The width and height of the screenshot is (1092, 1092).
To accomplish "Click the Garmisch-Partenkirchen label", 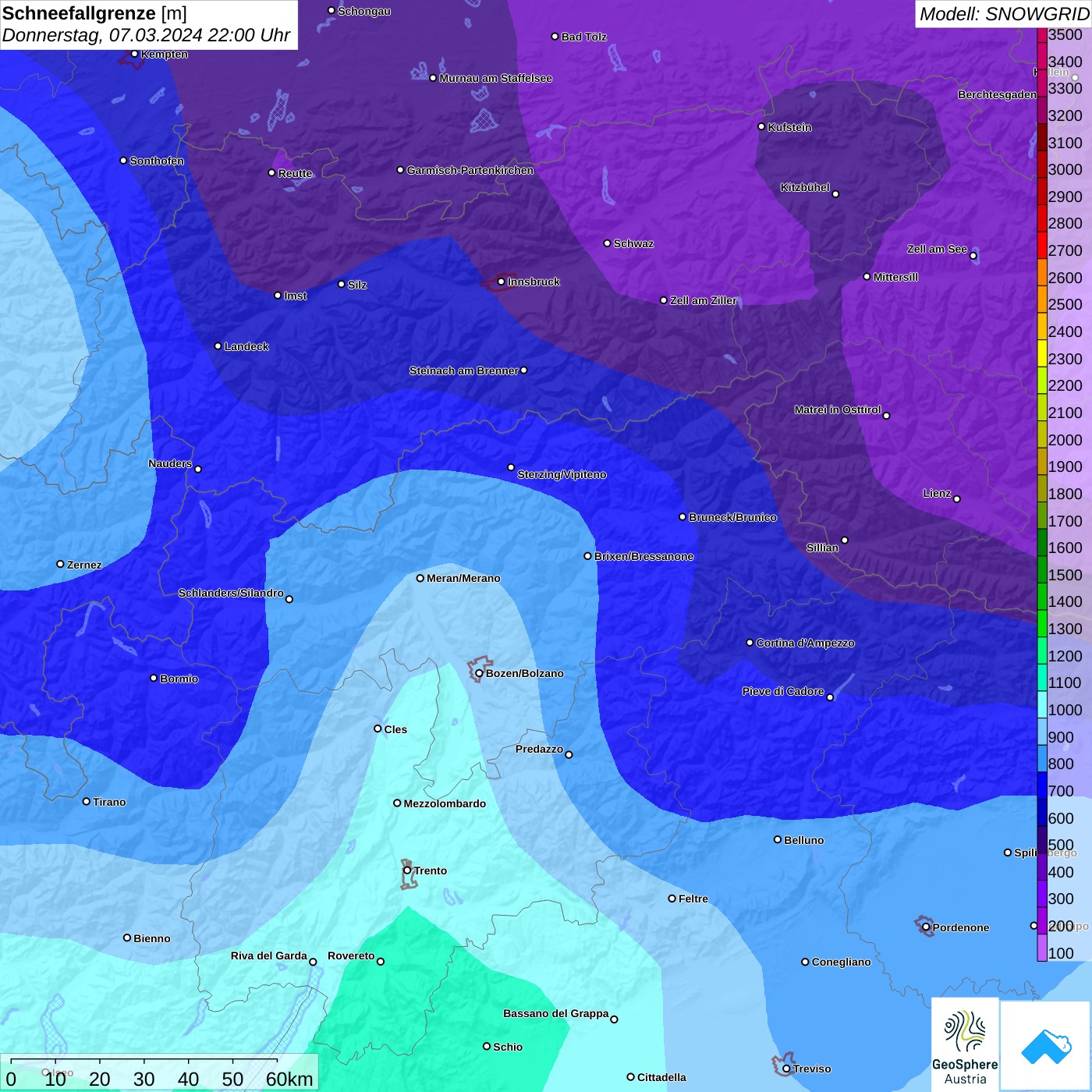I will (470, 170).
